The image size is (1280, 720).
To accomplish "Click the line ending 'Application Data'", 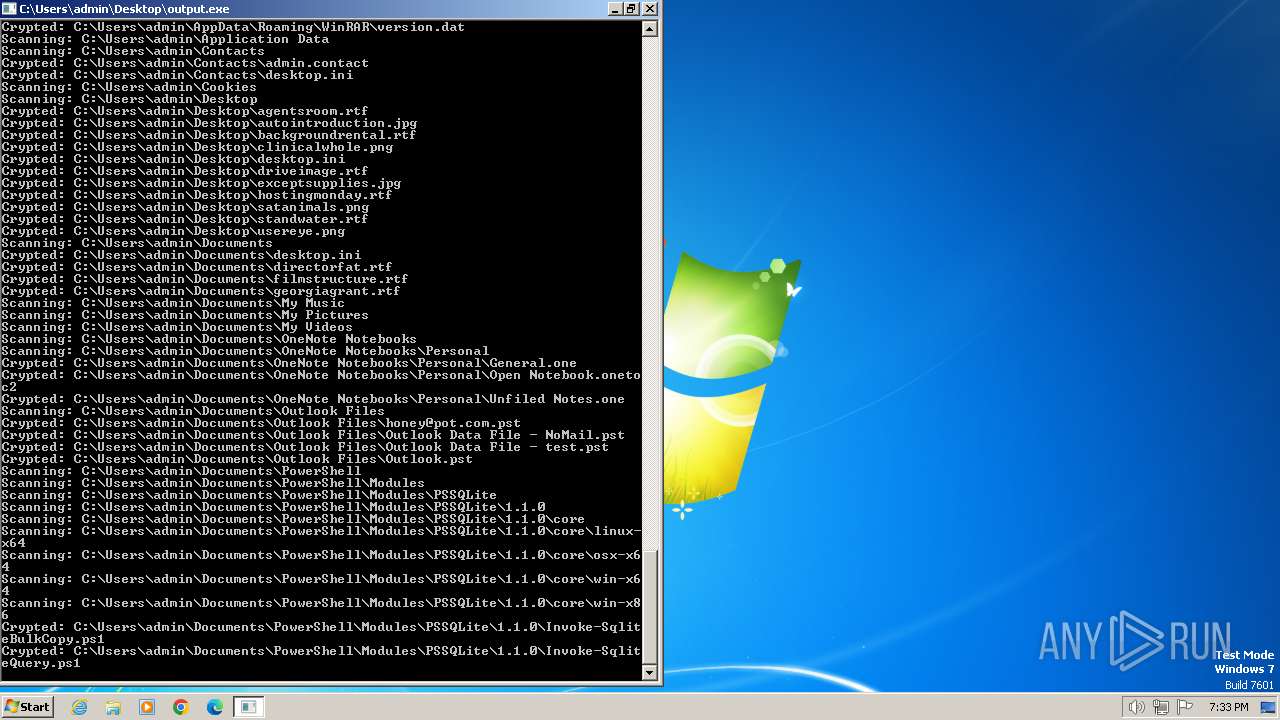I will (165, 39).
